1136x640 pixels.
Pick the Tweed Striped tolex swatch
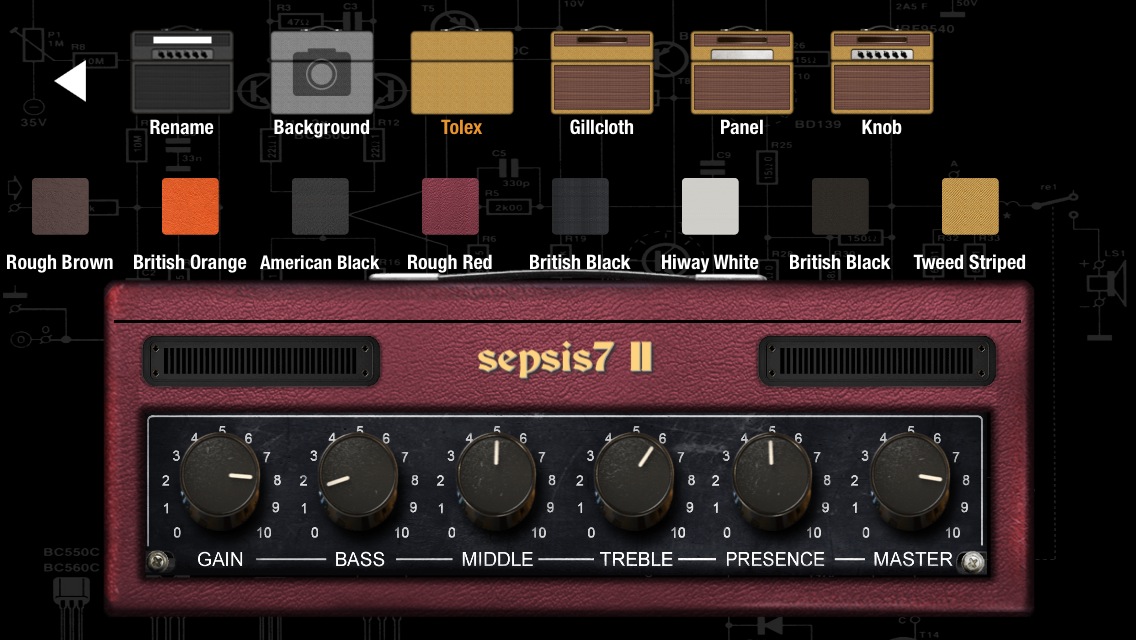pos(970,206)
